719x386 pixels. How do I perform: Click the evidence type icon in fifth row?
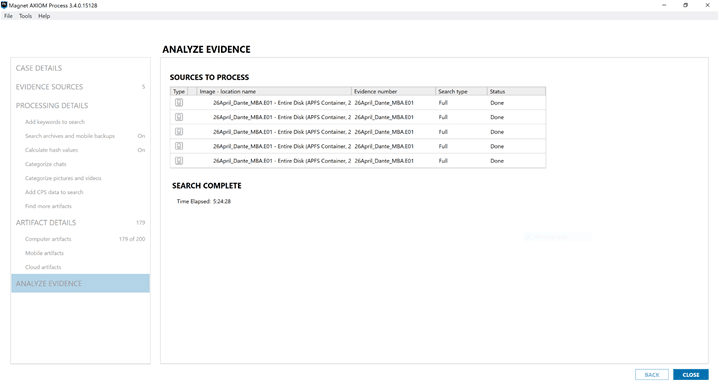(179, 161)
